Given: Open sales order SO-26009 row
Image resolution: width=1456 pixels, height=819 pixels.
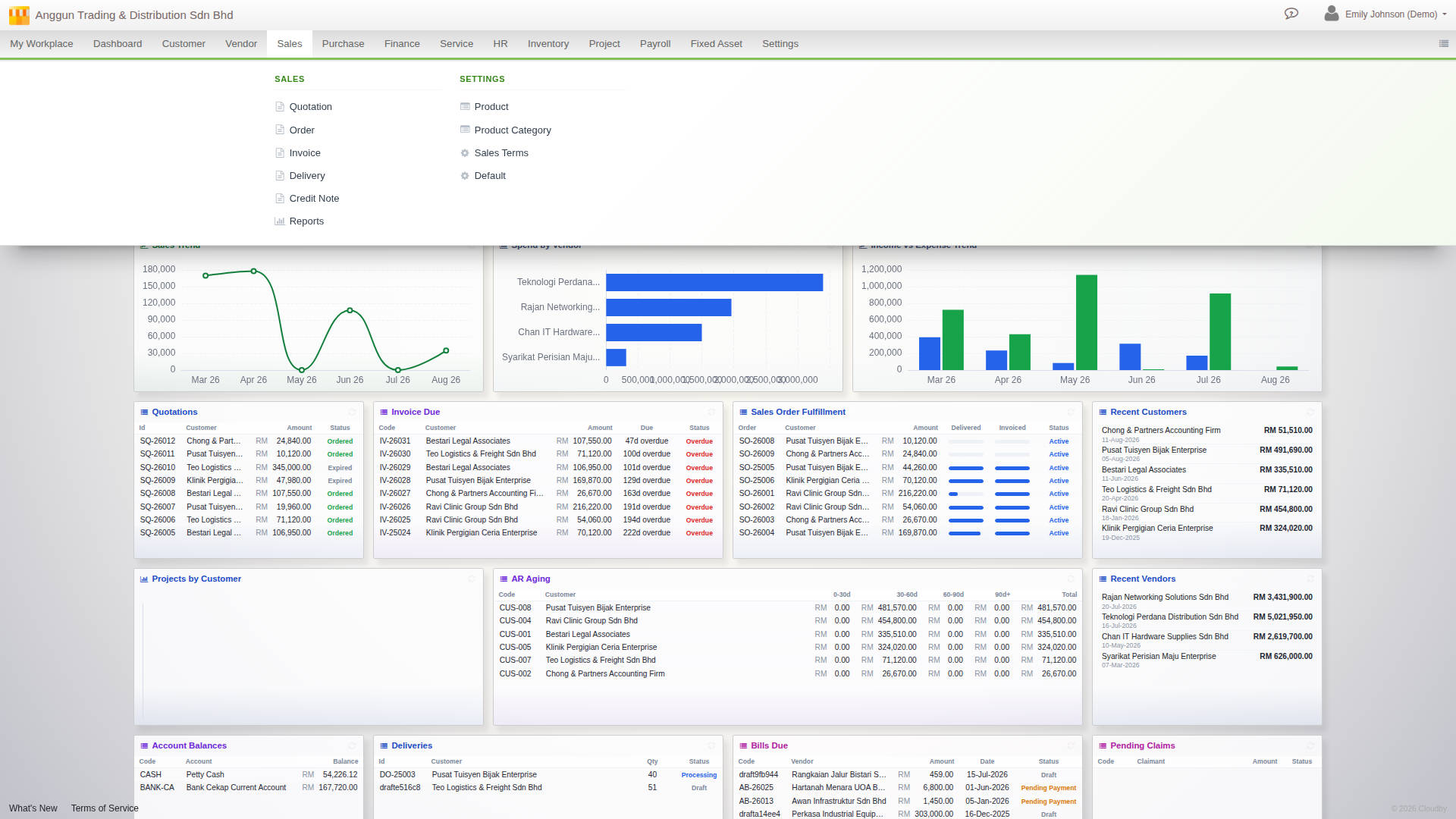Looking at the screenshot, I should [907, 454].
